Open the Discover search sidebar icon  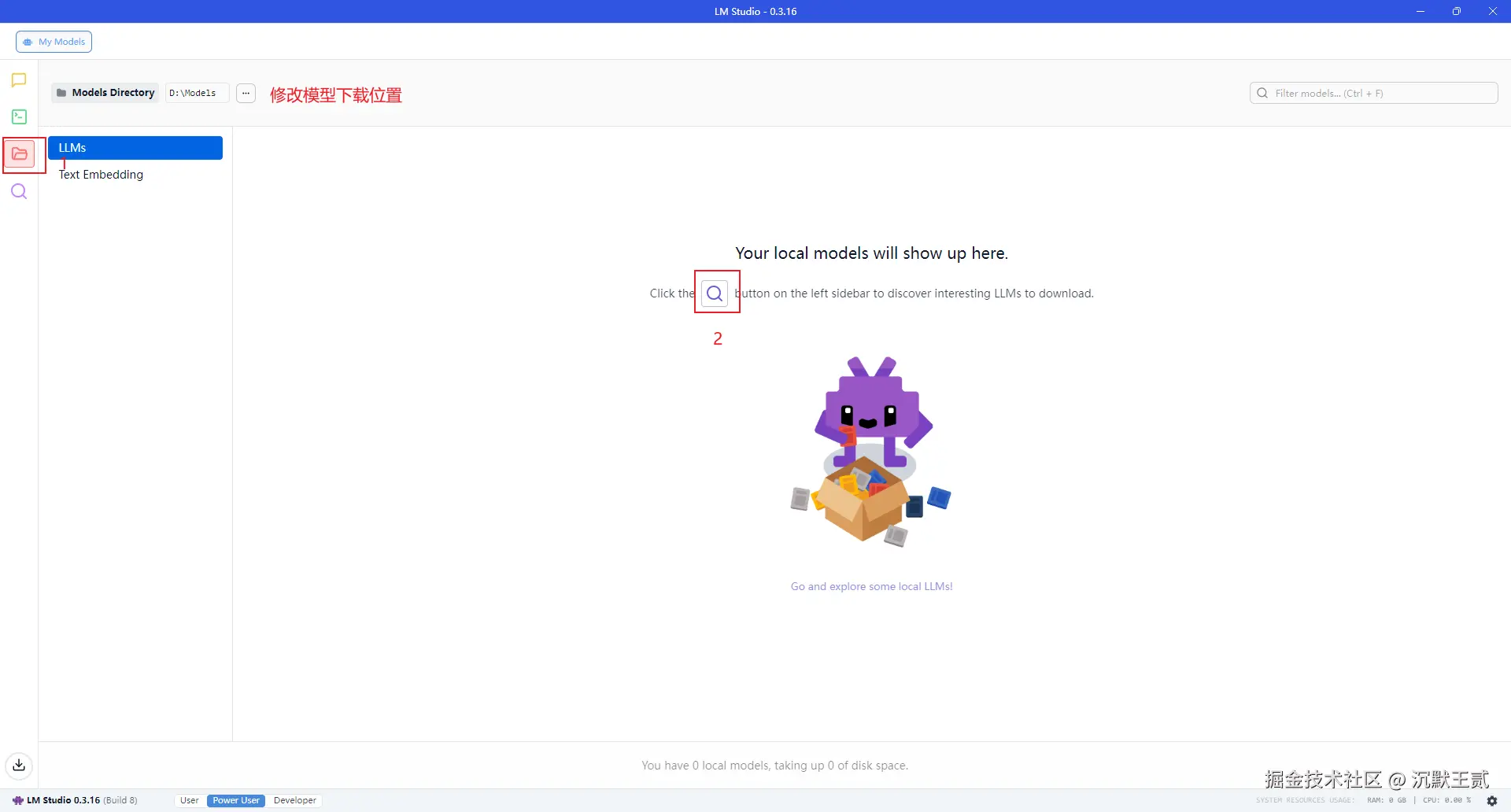coord(19,191)
